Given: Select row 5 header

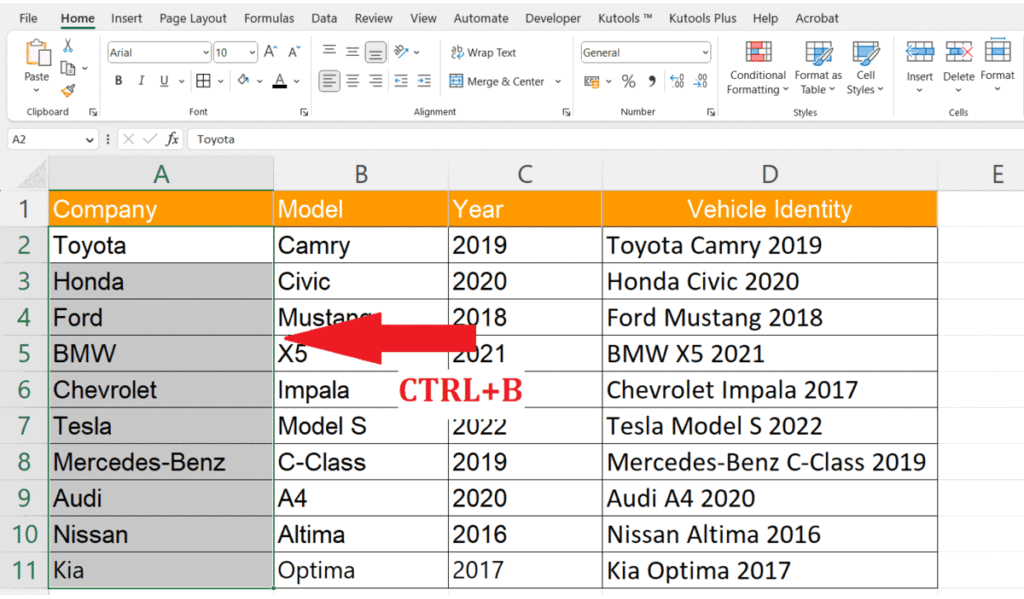Looking at the screenshot, I should pos(24,353).
